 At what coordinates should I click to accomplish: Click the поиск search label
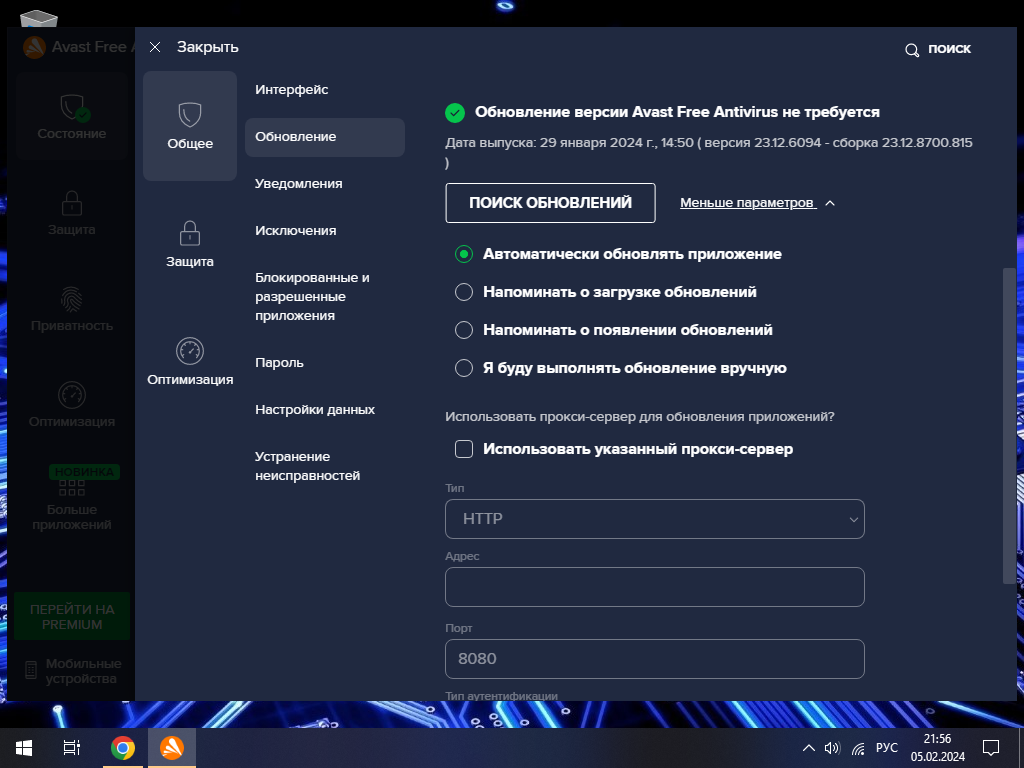point(949,48)
